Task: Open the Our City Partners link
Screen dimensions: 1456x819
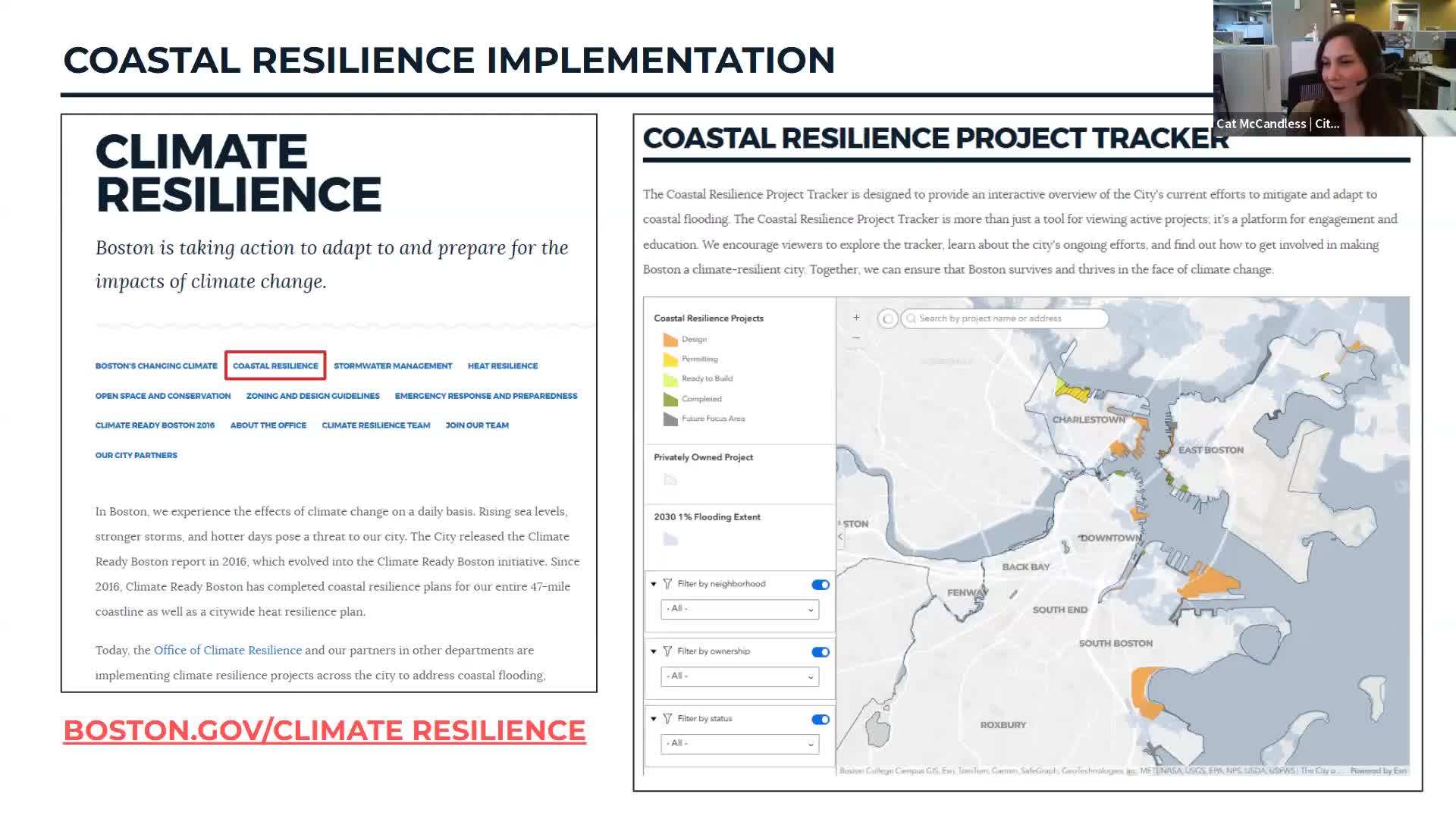Action: click(x=136, y=455)
